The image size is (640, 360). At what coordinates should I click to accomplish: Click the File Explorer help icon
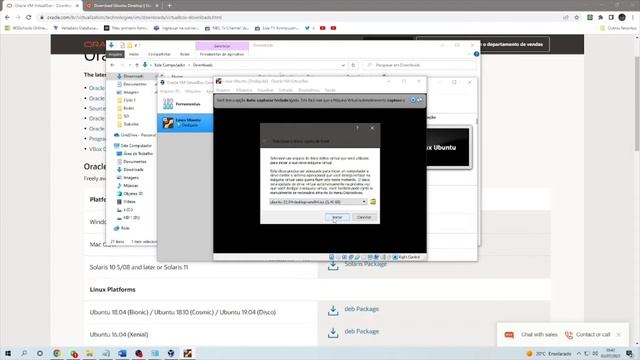tap(476, 54)
